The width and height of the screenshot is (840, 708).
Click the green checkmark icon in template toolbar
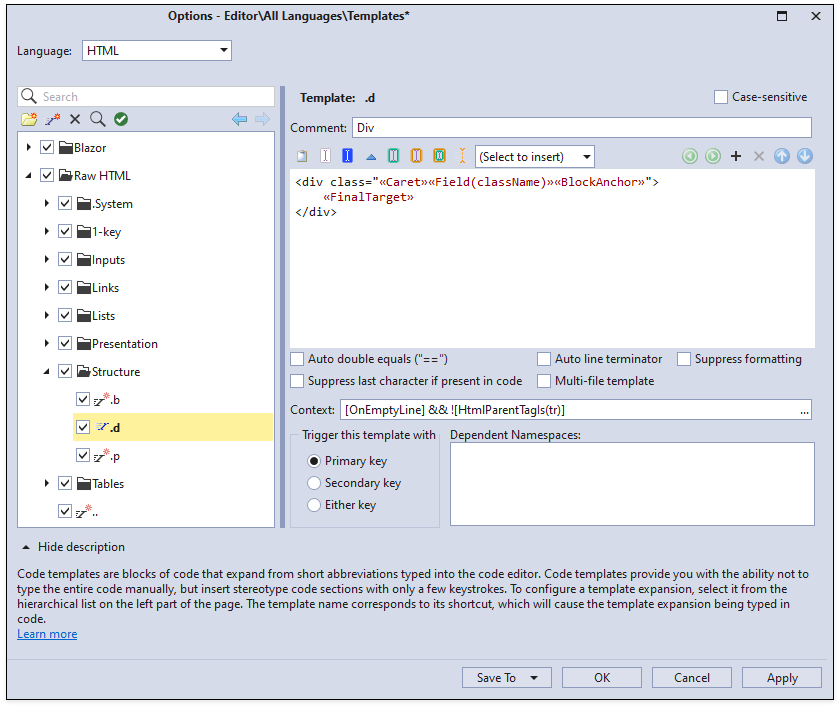(x=121, y=119)
